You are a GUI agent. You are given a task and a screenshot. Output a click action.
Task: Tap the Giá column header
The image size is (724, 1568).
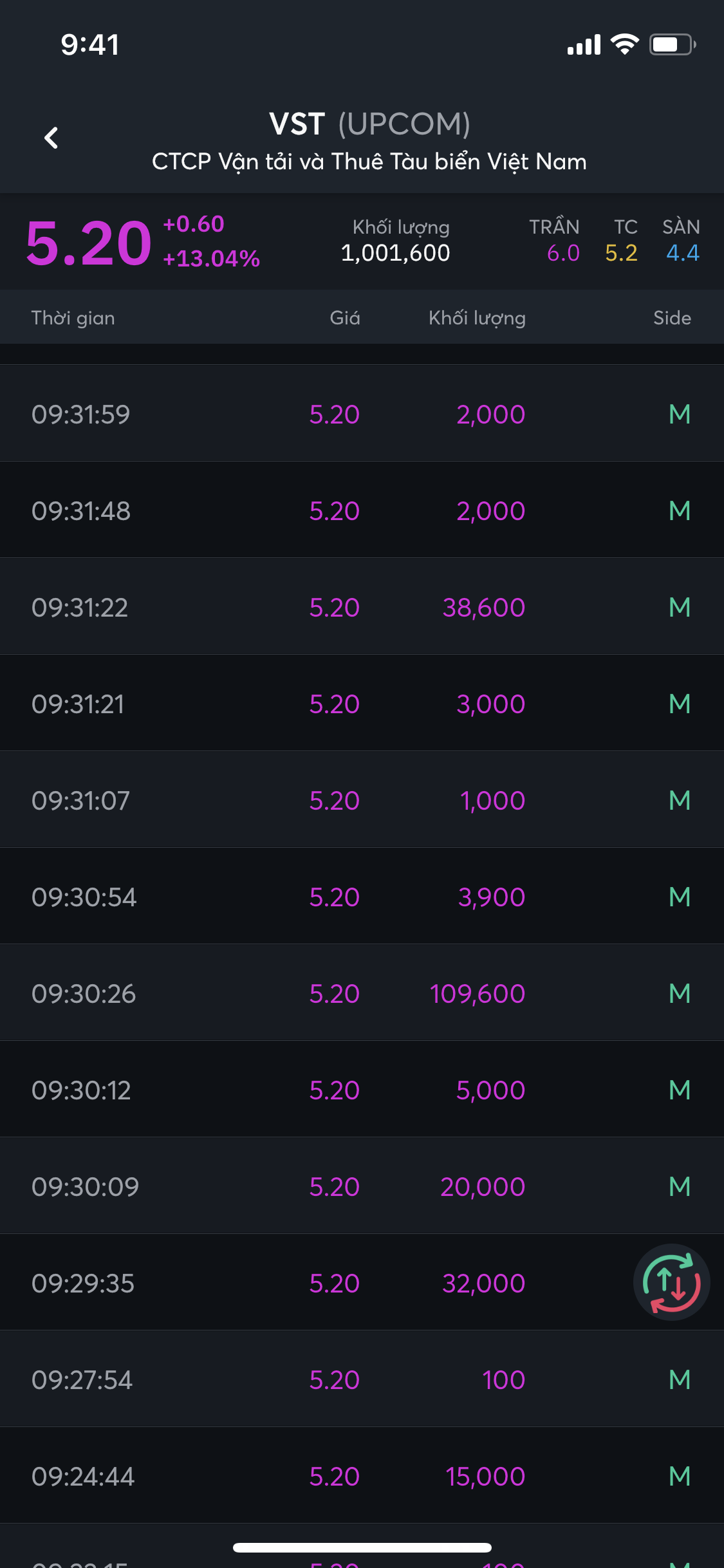[344, 318]
